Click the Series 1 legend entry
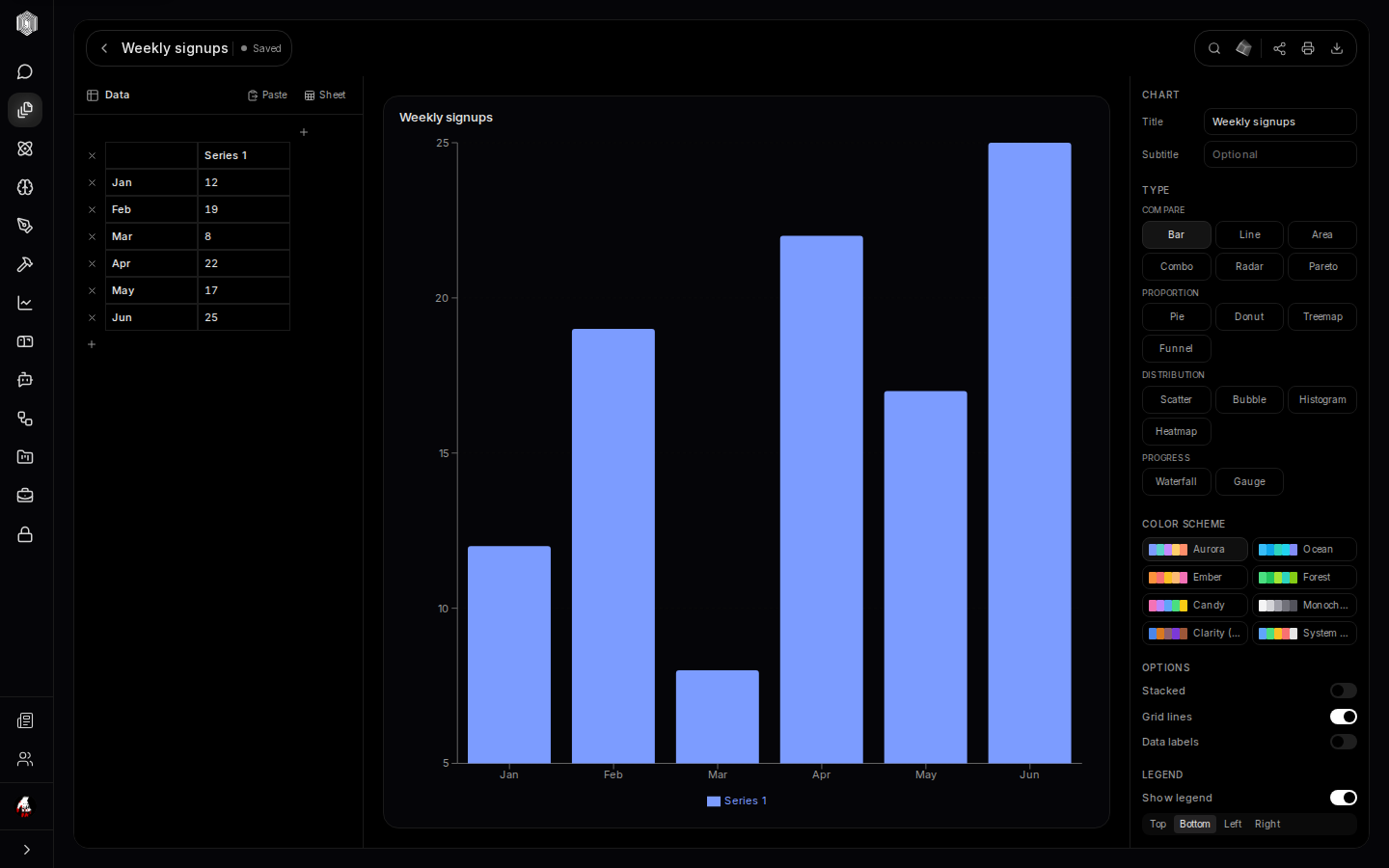Viewport: 1389px width, 868px height. point(737,800)
